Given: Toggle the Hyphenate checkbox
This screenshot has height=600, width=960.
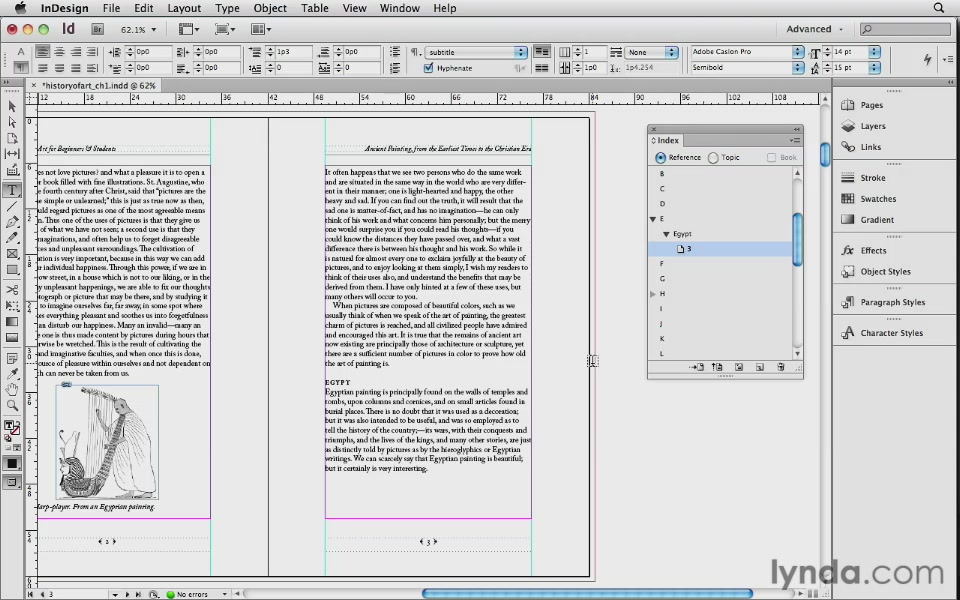Looking at the screenshot, I should 429,68.
